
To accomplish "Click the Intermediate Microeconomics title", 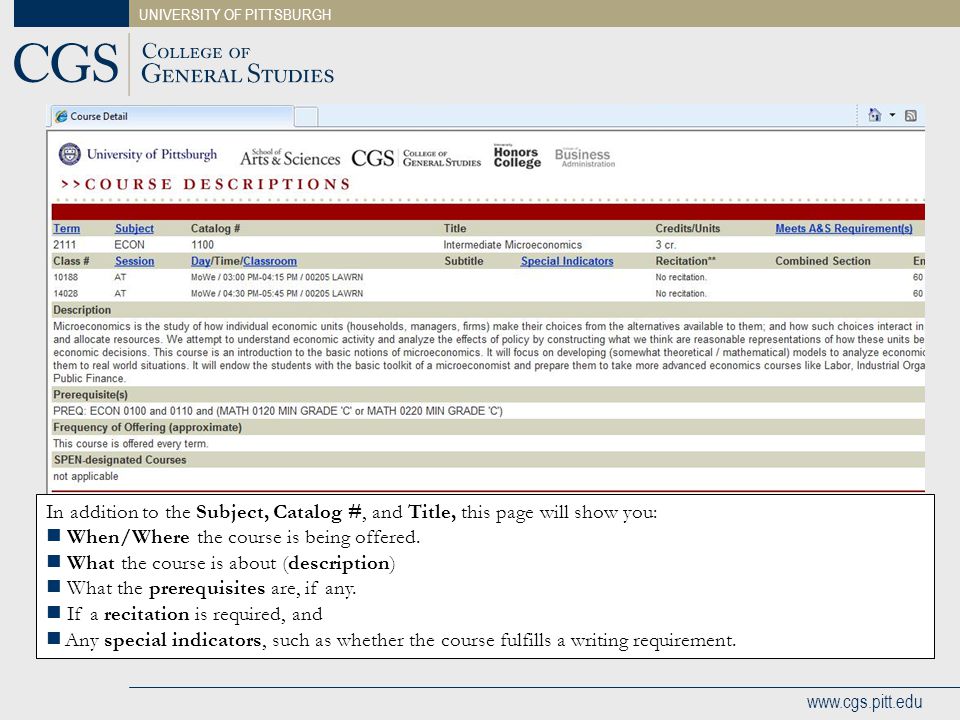I will tap(512, 245).
